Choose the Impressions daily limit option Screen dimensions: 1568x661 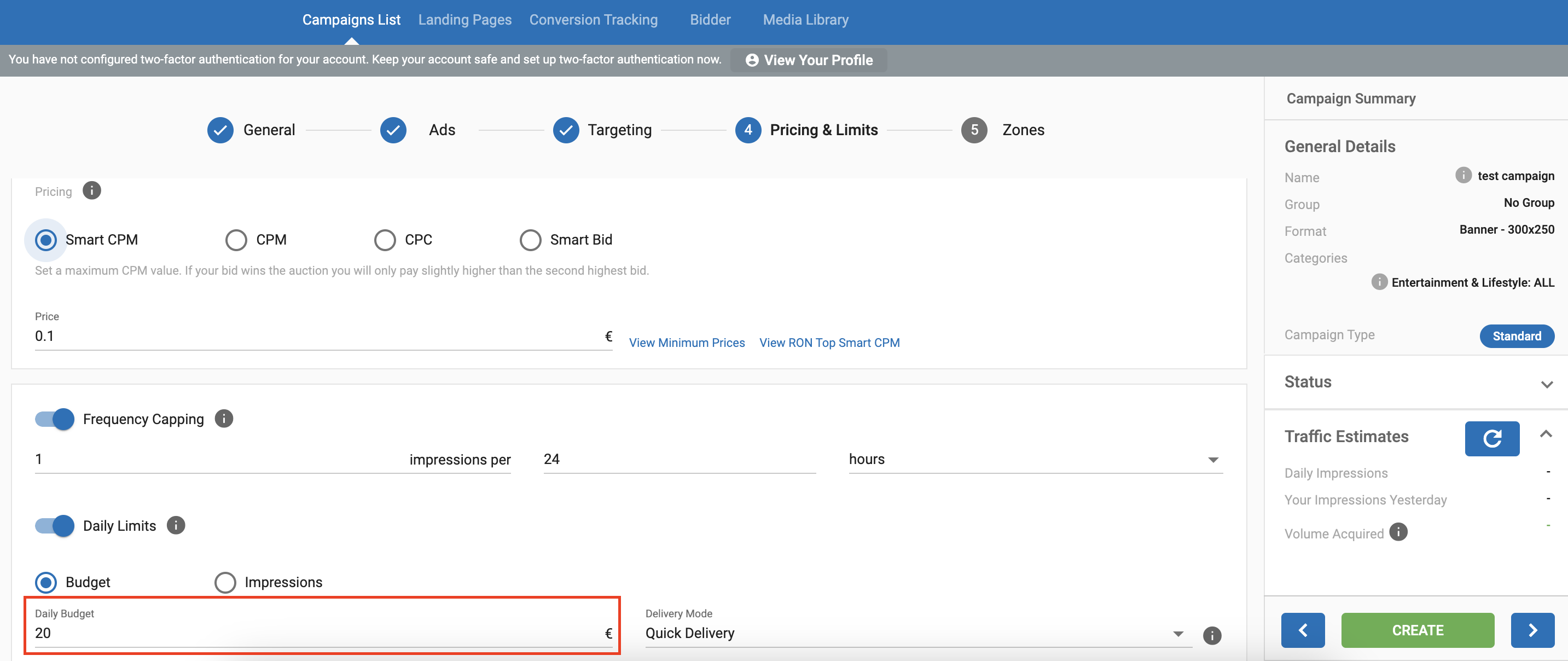coord(225,582)
